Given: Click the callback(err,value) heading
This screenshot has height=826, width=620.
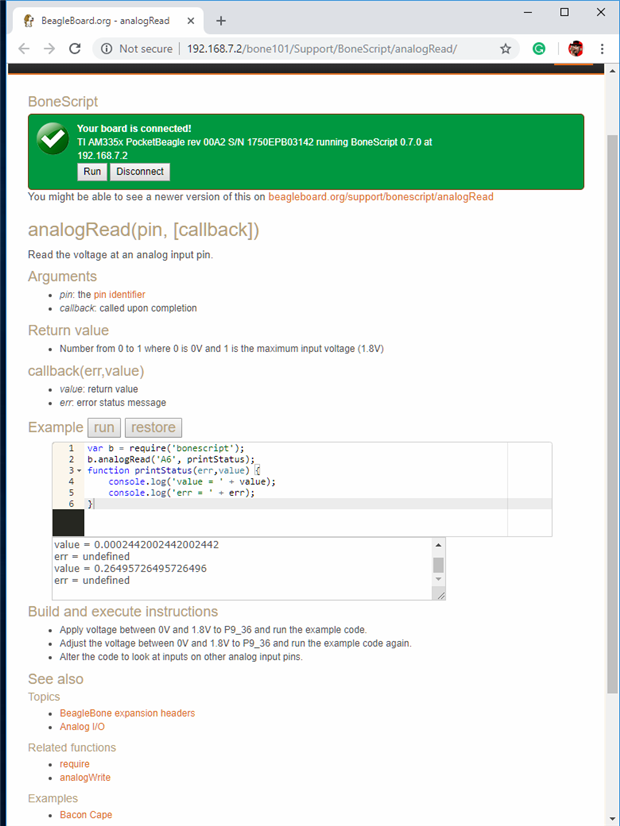Looking at the screenshot, I should pos(86,371).
